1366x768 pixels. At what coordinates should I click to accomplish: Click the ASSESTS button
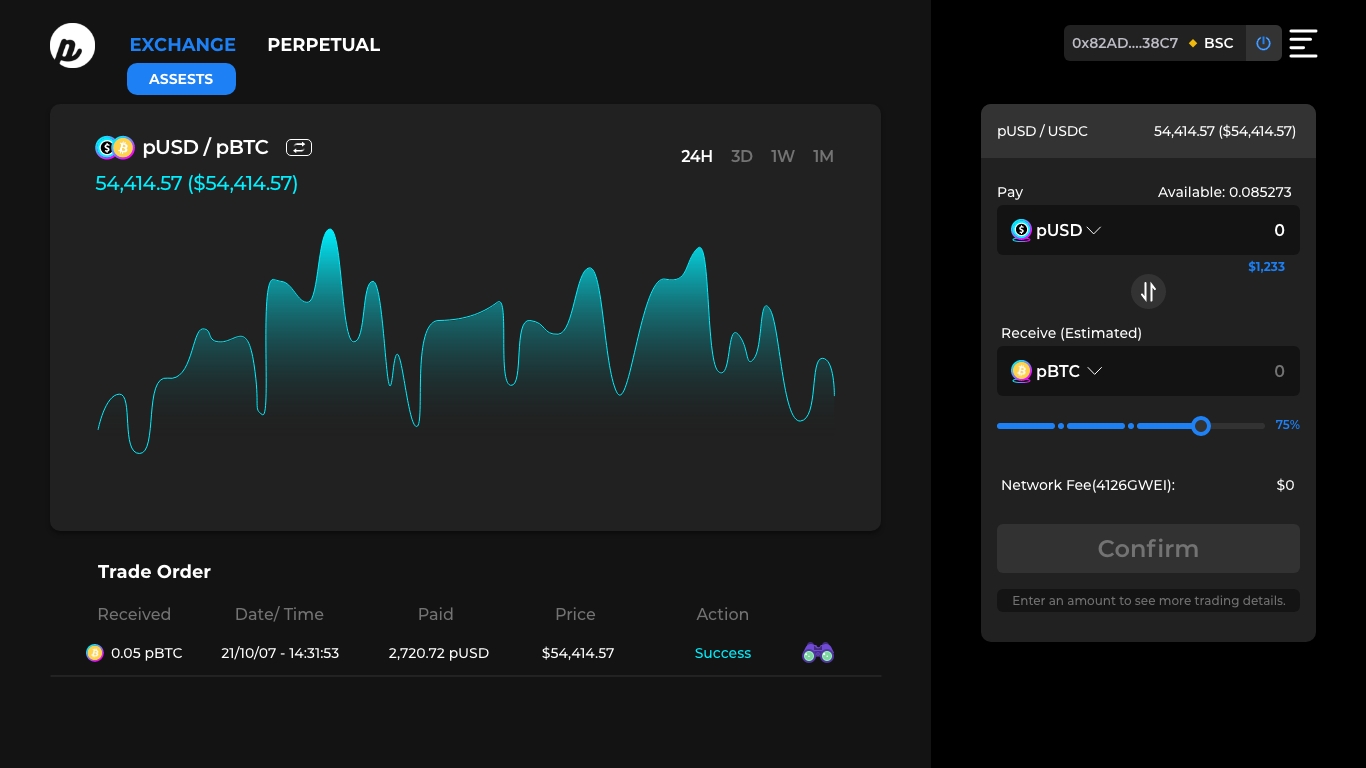[x=181, y=79]
